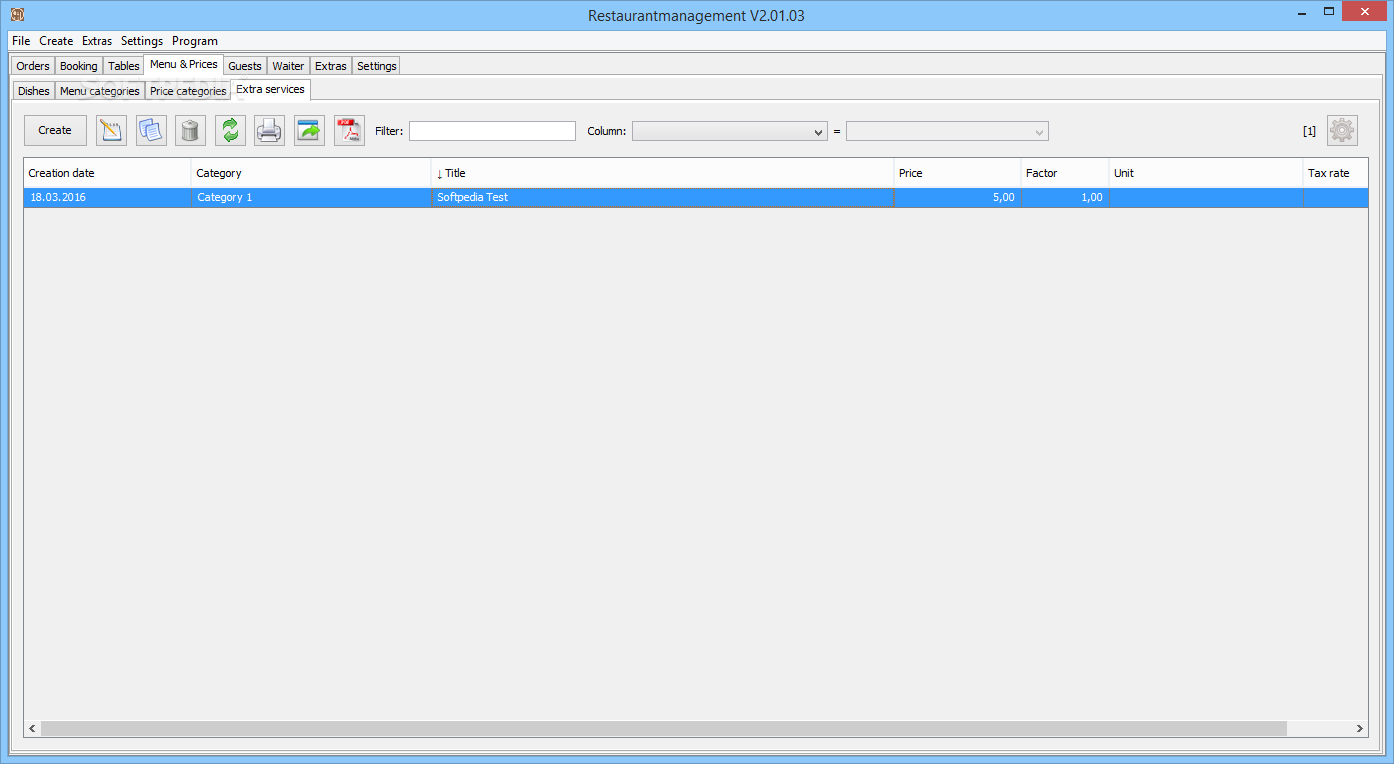Click the Print icon

coord(269,130)
